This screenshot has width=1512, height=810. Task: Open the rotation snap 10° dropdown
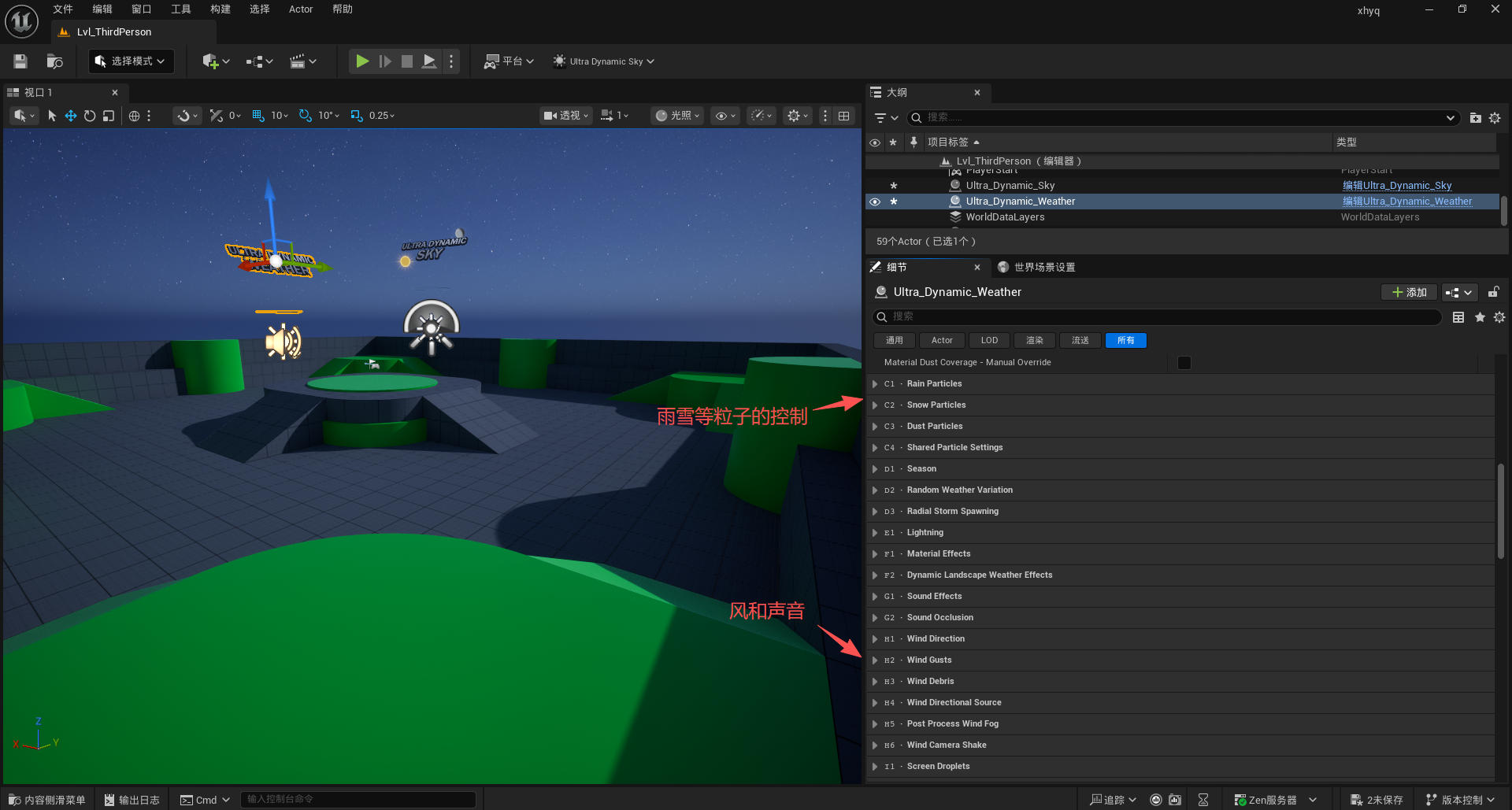pyautogui.click(x=329, y=116)
